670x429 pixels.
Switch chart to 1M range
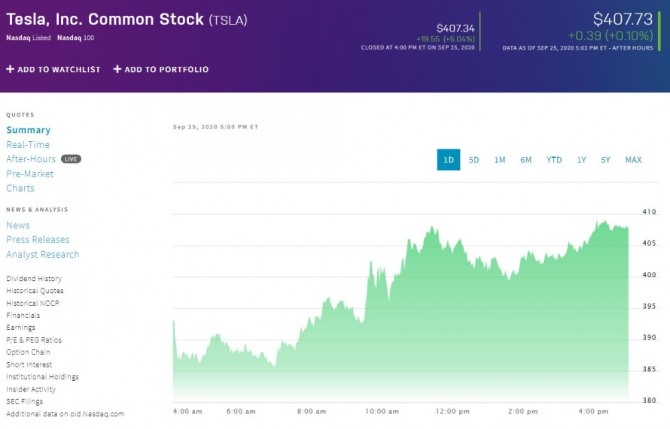[500, 160]
